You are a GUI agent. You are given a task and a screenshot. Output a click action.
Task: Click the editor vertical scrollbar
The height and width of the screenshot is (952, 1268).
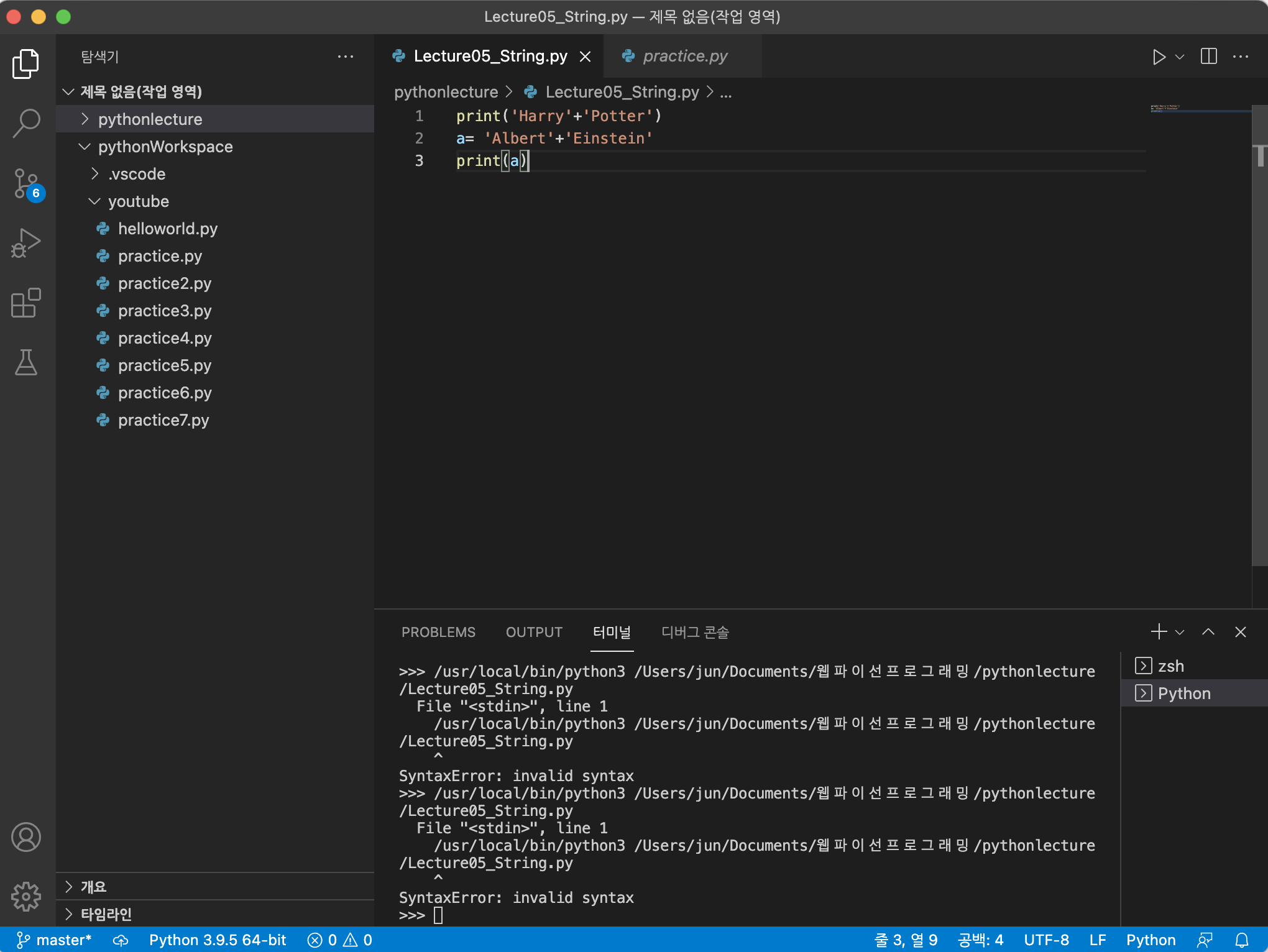(x=1260, y=336)
